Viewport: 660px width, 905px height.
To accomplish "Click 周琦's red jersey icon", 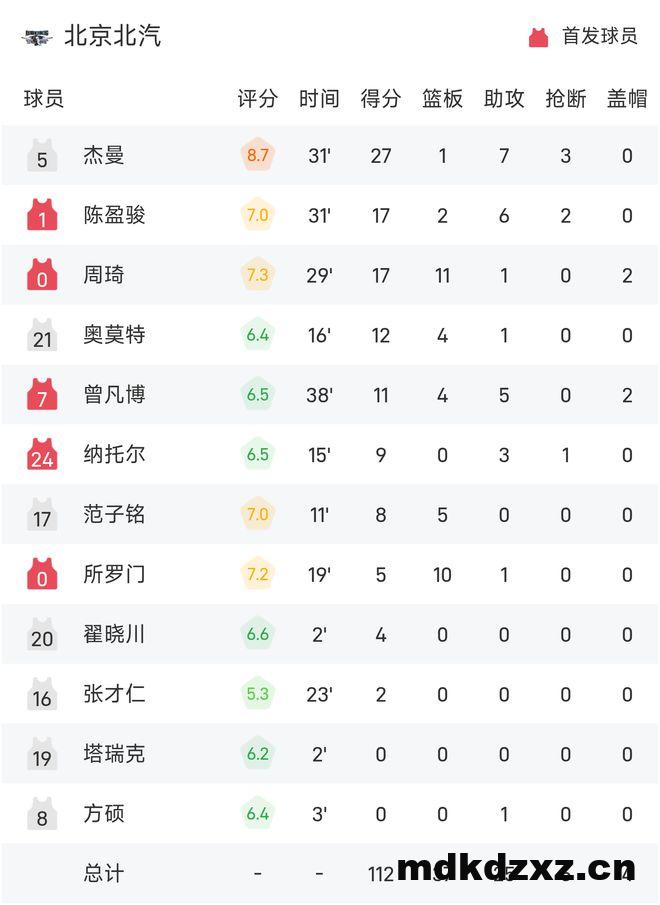I will 42,275.
